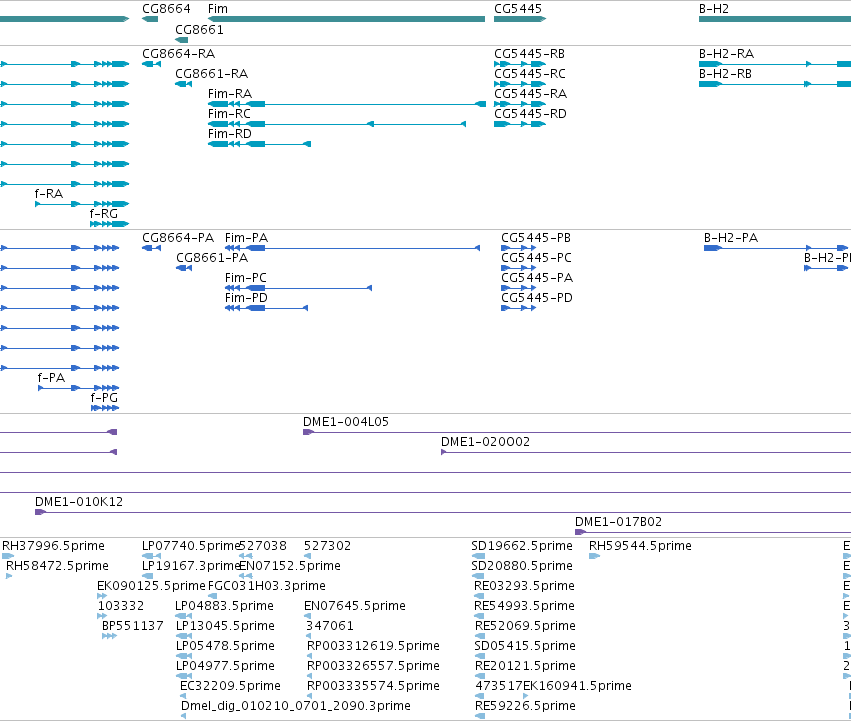Image resolution: width=851 pixels, height=721 pixels.
Task: Open transcript B-H2-RA
Action: tap(726, 54)
